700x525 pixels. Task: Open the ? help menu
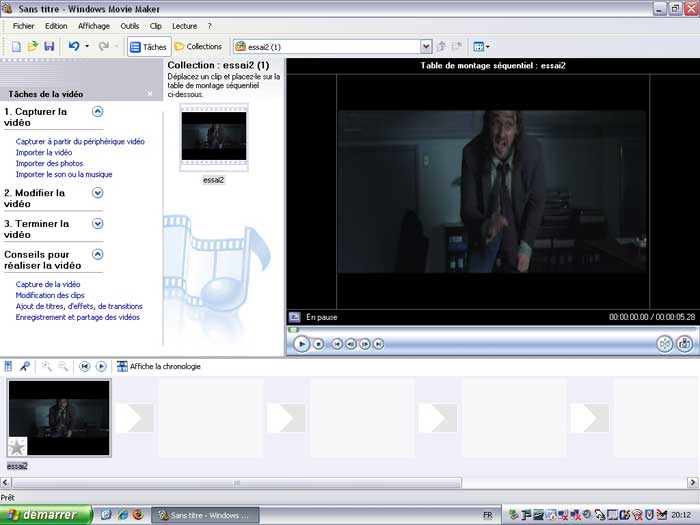coord(209,26)
